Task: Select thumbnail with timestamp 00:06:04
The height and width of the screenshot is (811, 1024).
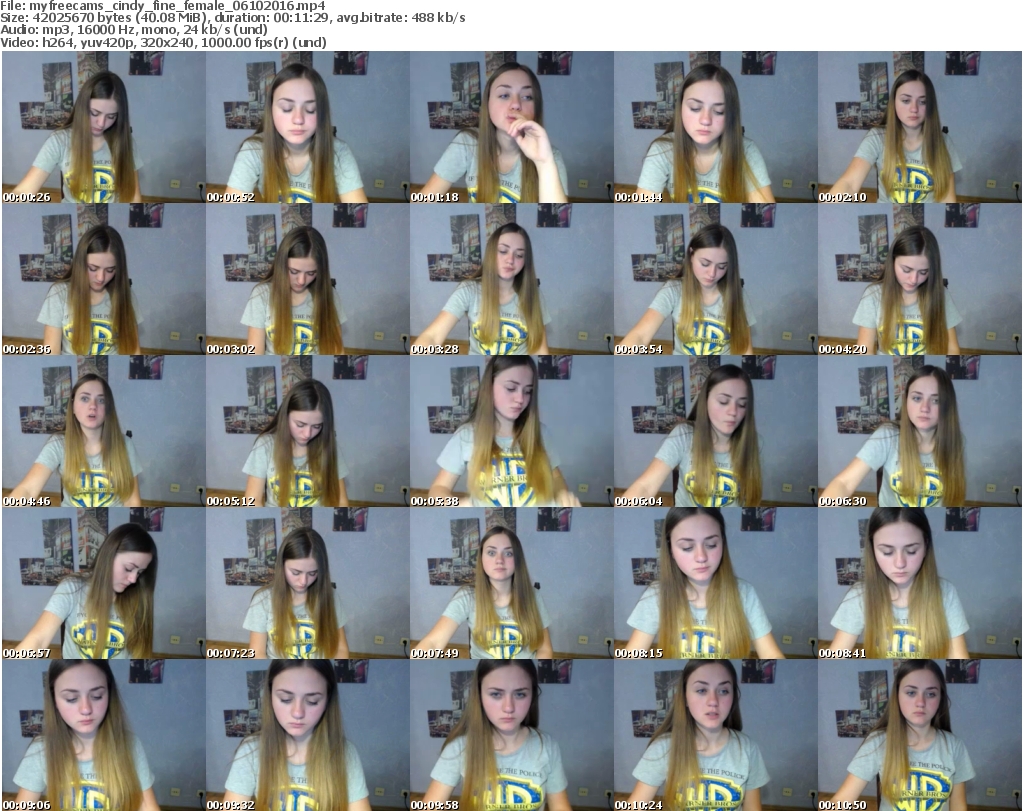Action: click(715, 431)
